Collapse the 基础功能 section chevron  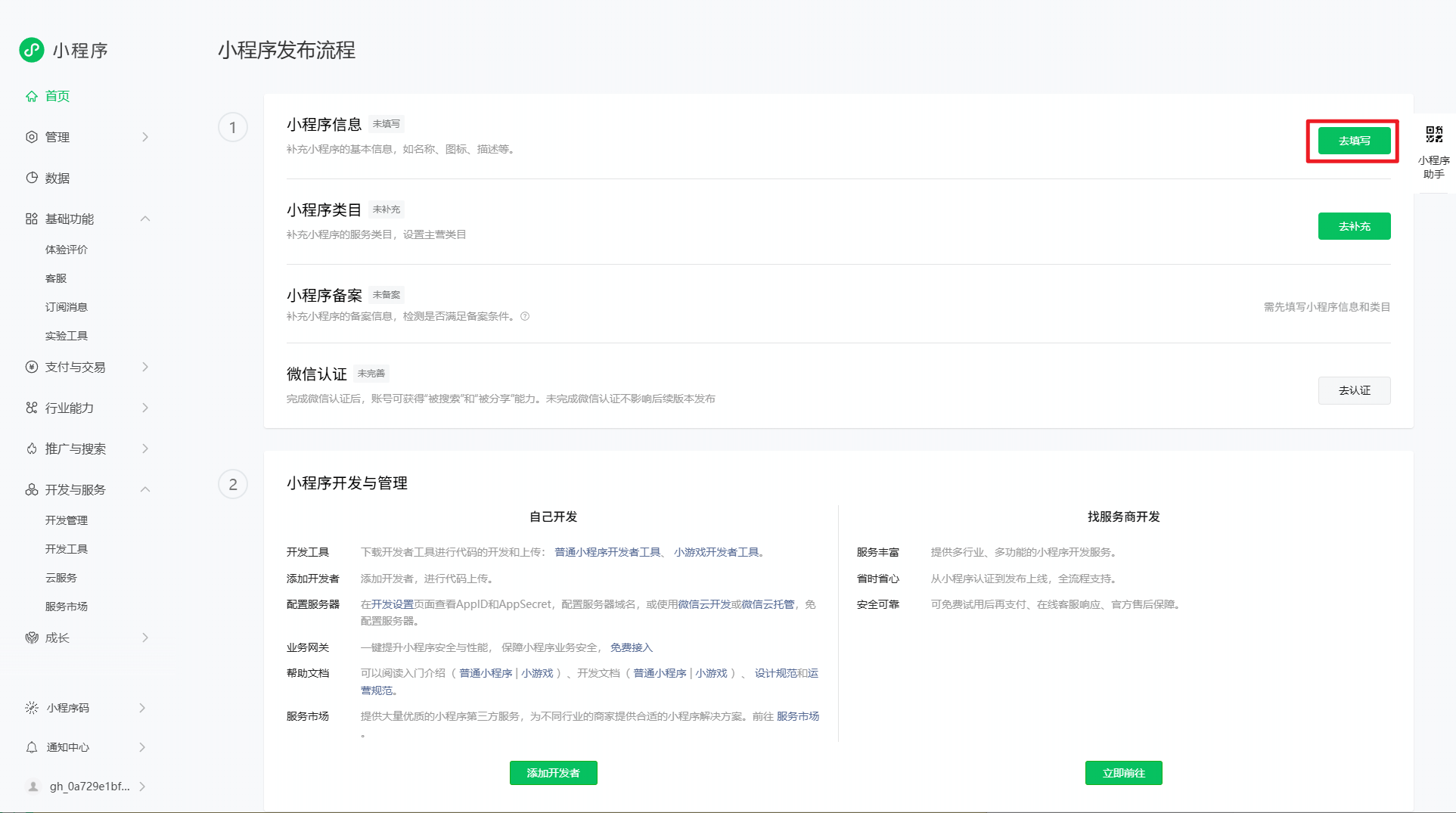[x=145, y=219]
